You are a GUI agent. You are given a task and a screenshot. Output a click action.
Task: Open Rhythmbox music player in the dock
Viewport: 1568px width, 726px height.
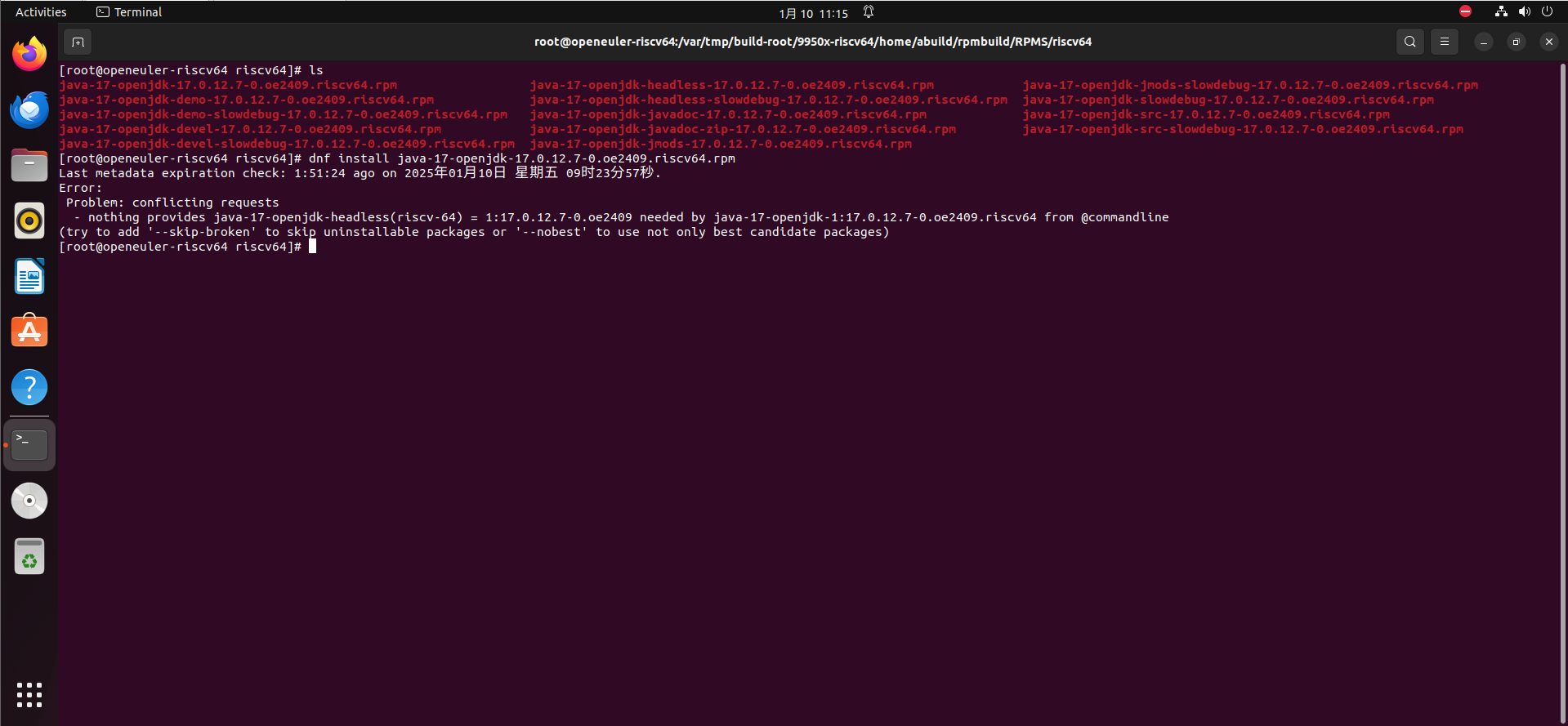pos(29,220)
